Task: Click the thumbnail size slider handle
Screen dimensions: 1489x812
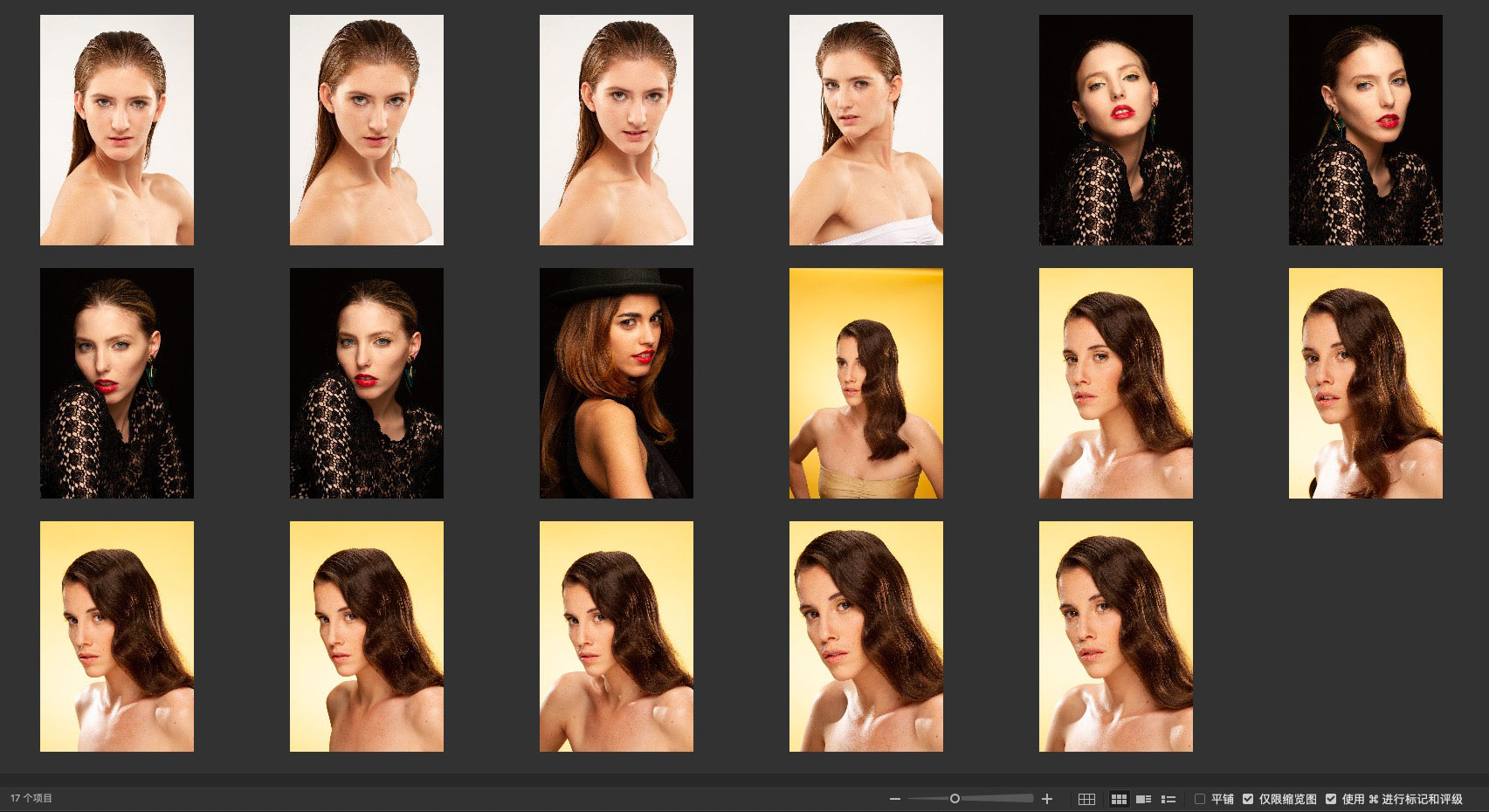Action: click(x=955, y=799)
